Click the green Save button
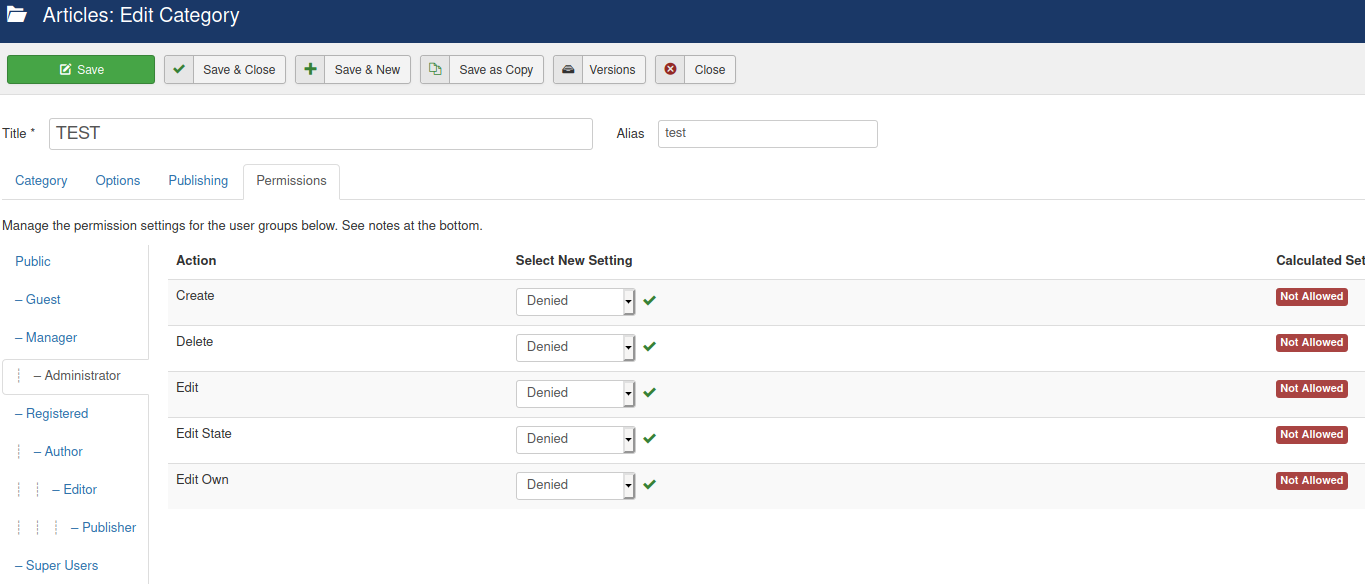This screenshot has width=1365, height=584. [81, 69]
